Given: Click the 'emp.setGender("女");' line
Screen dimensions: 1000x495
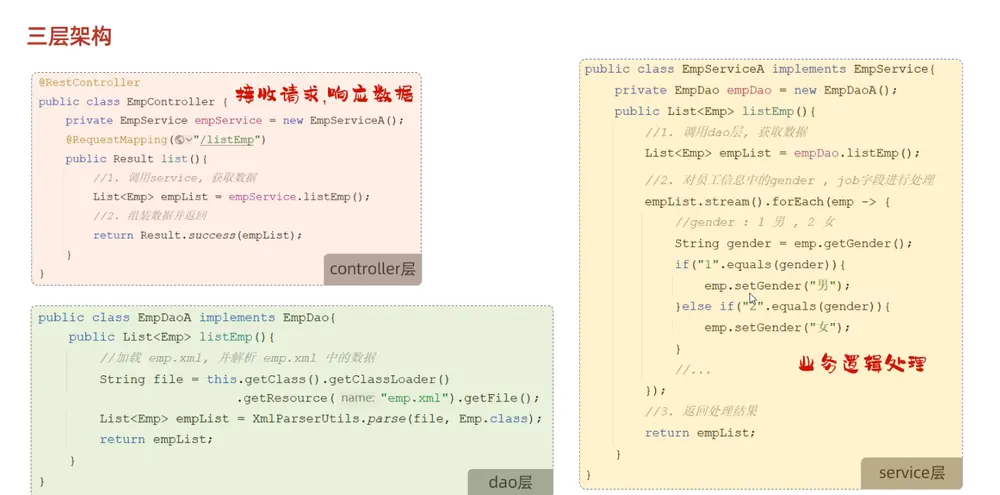Looking at the screenshot, I should coord(777,328).
